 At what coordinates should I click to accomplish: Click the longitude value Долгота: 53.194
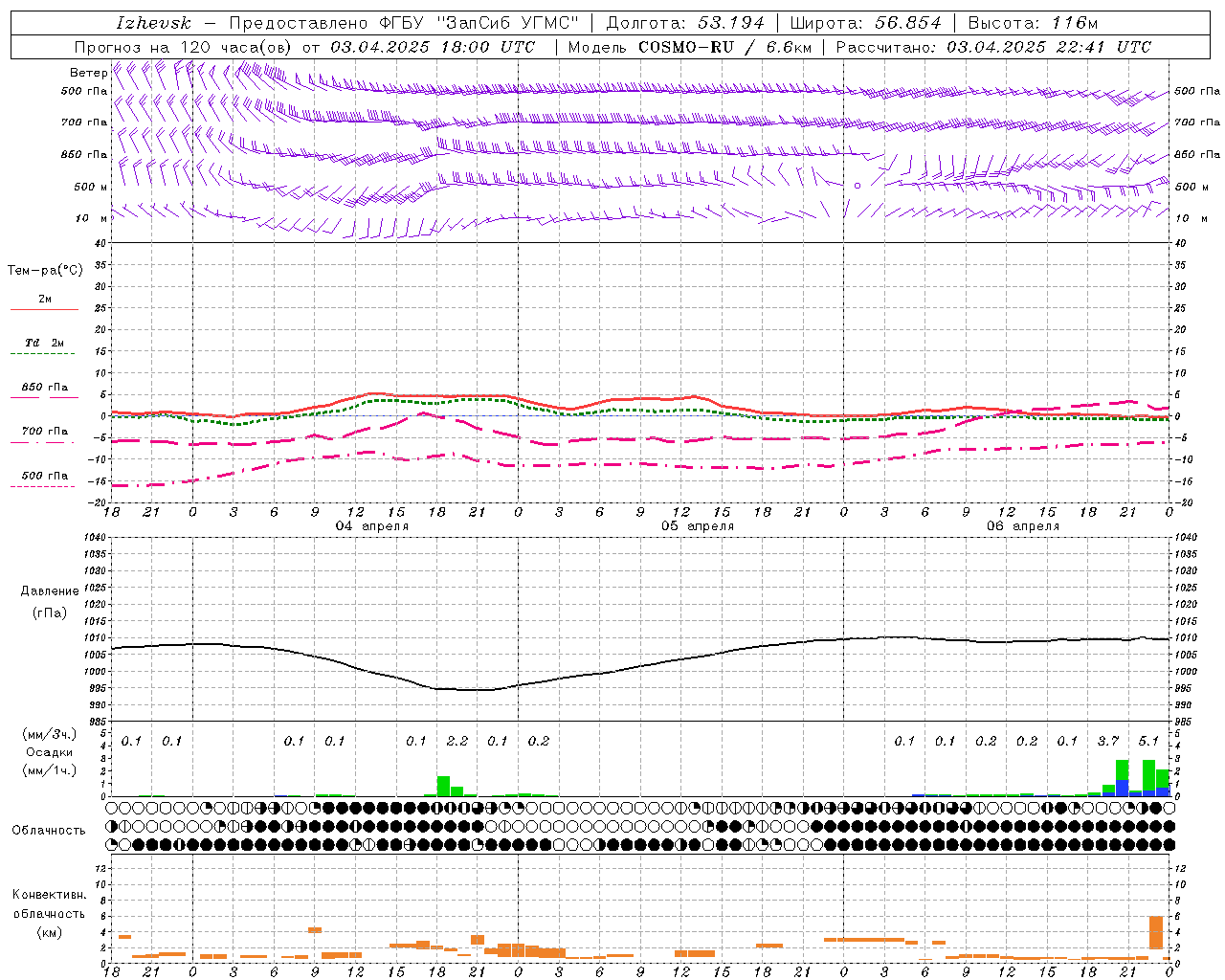(685, 23)
